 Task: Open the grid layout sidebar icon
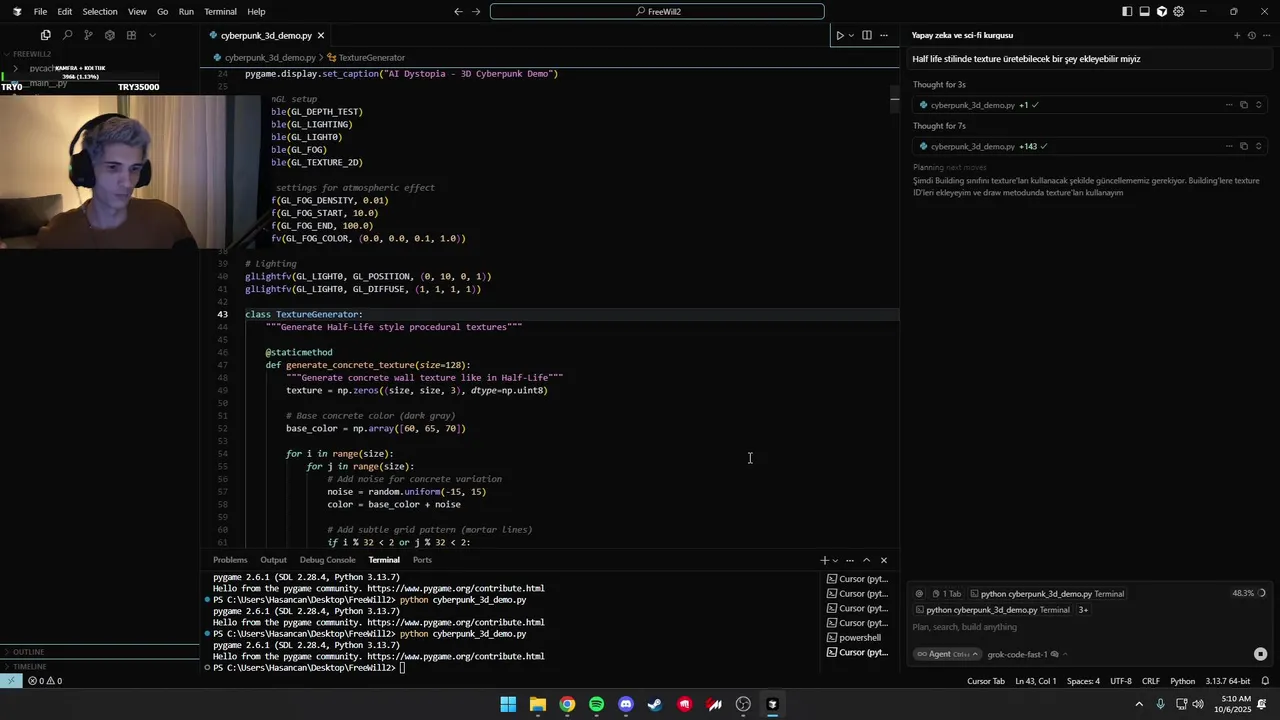point(131,35)
